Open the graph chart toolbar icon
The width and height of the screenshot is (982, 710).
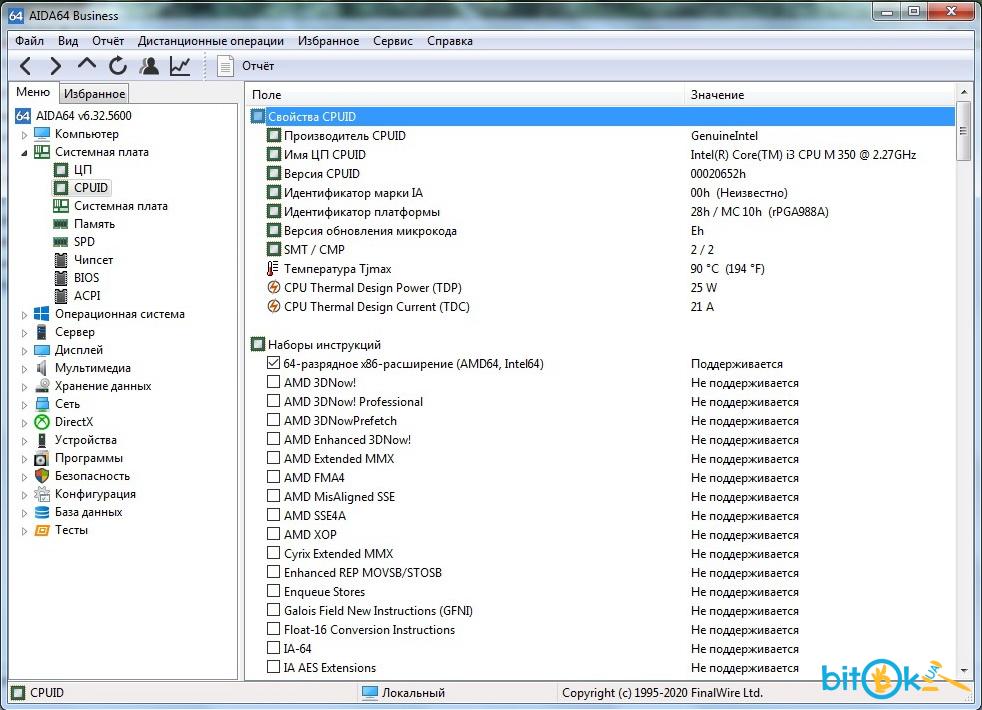pos(180,66)
